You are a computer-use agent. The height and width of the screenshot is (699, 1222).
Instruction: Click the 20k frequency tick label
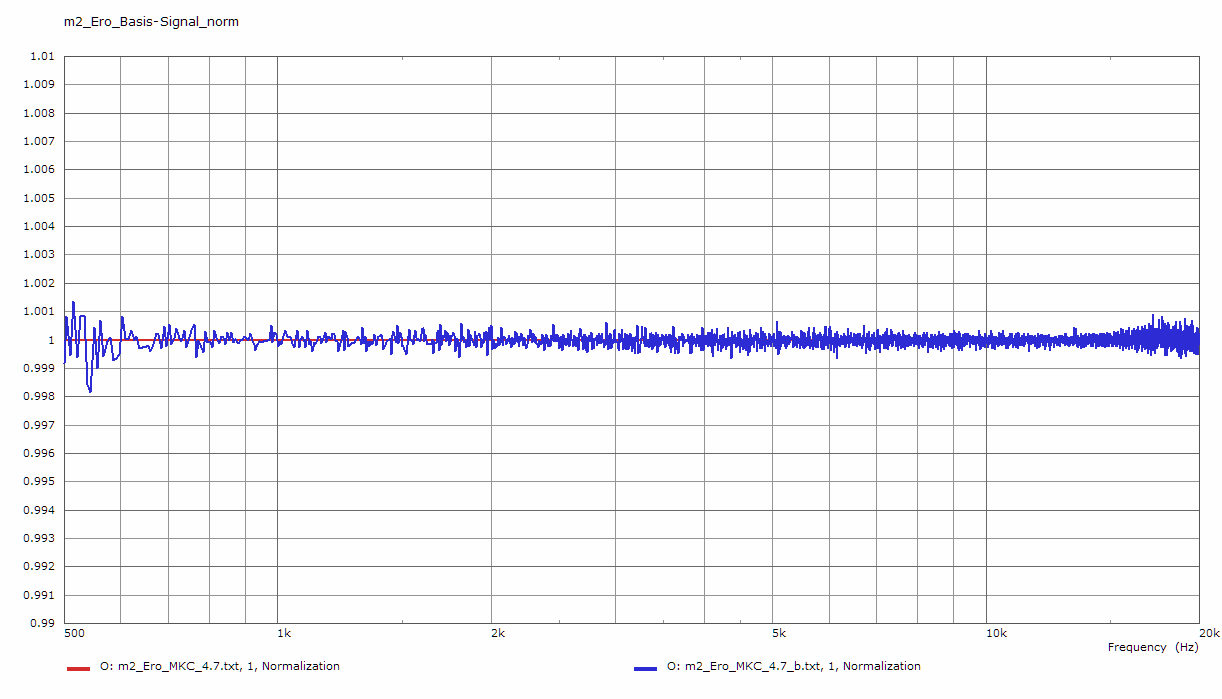pyautogui.click(x=1209, y=634)
